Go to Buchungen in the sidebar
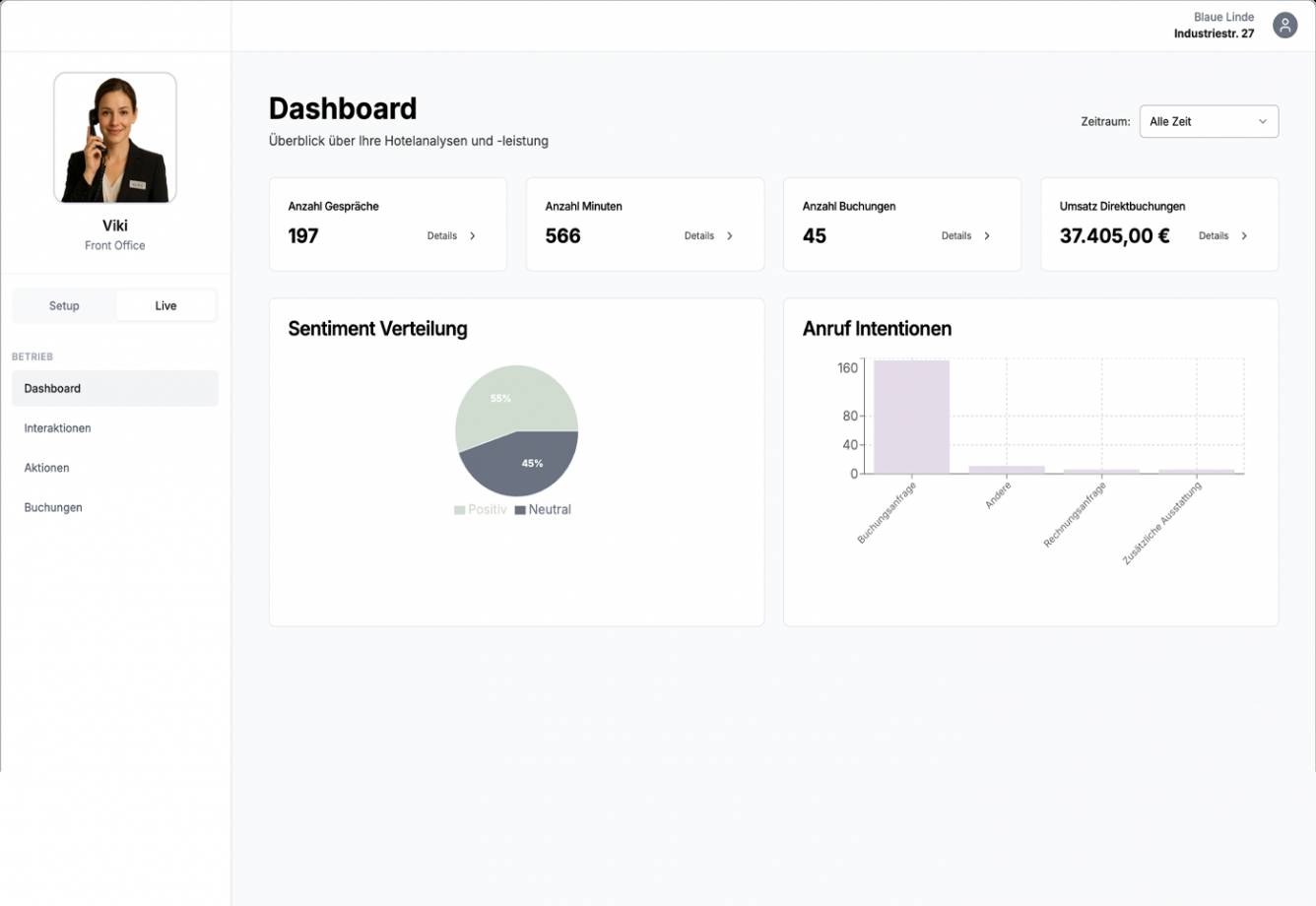This screenshot has height=906, width=1316. coord(53,508)
